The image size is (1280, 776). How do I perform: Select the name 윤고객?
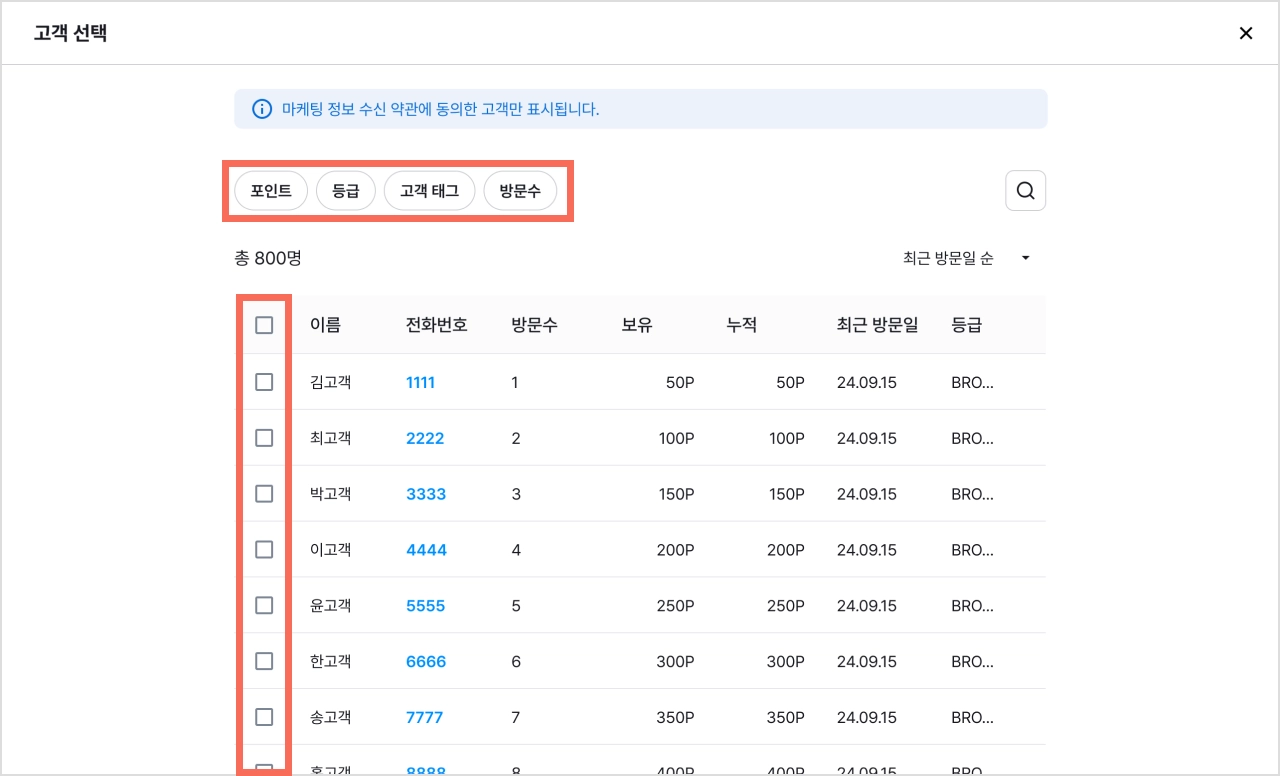tap(331, 606)
